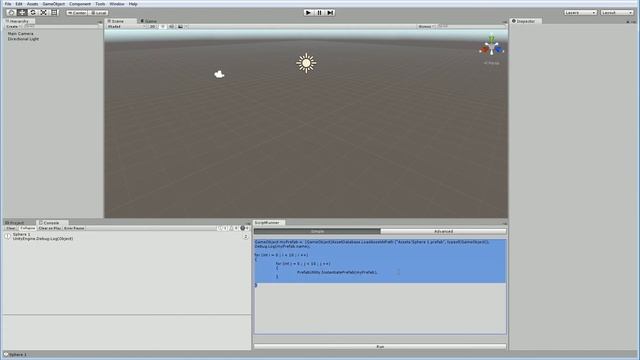
Task: Toggle the Center pivot mode button
Action: 77,13
